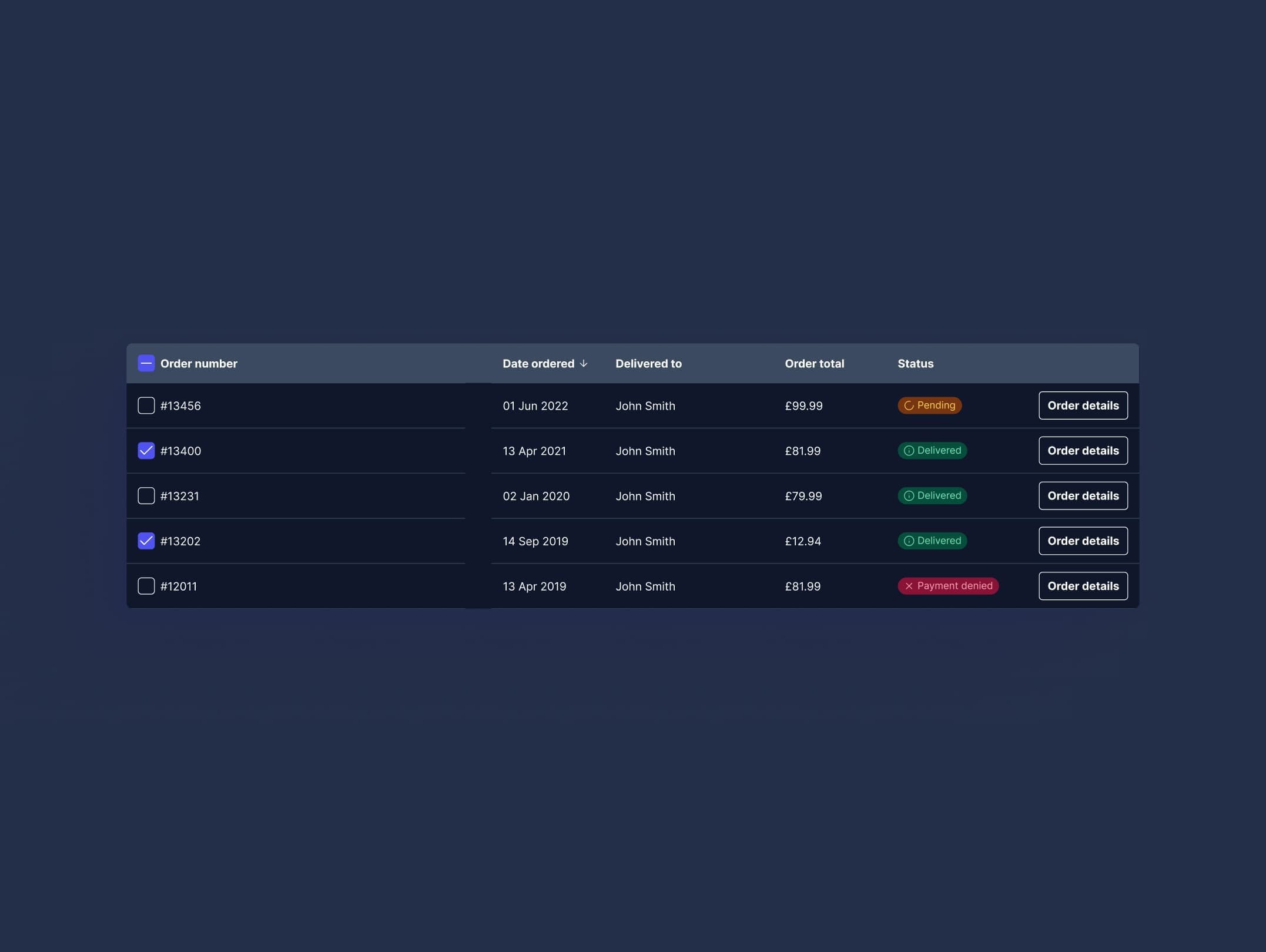The width and height of the screenshot is (1266, 952).
Task: Click info icon in order #13202 Delivered badge
Action: pyautogui.click(x=909, y=541)
